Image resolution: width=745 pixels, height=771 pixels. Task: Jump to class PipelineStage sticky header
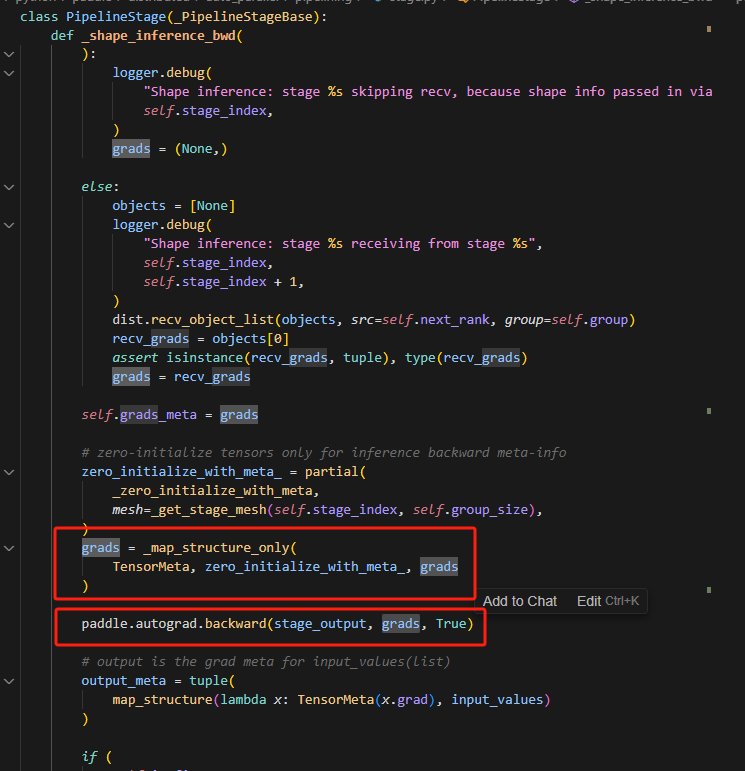(172, 16)
